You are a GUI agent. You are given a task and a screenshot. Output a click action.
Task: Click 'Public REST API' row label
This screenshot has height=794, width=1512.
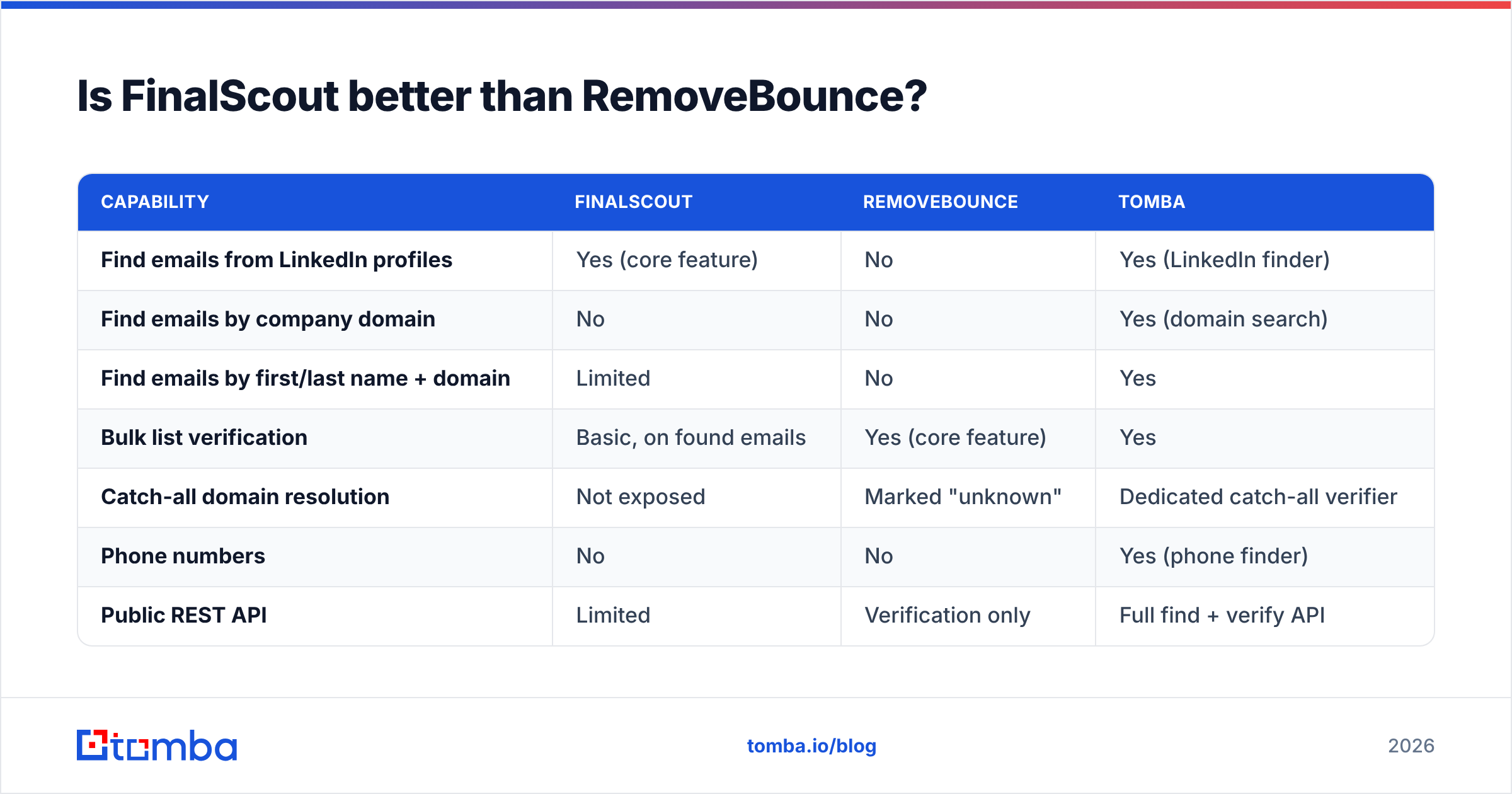point(184,615)
